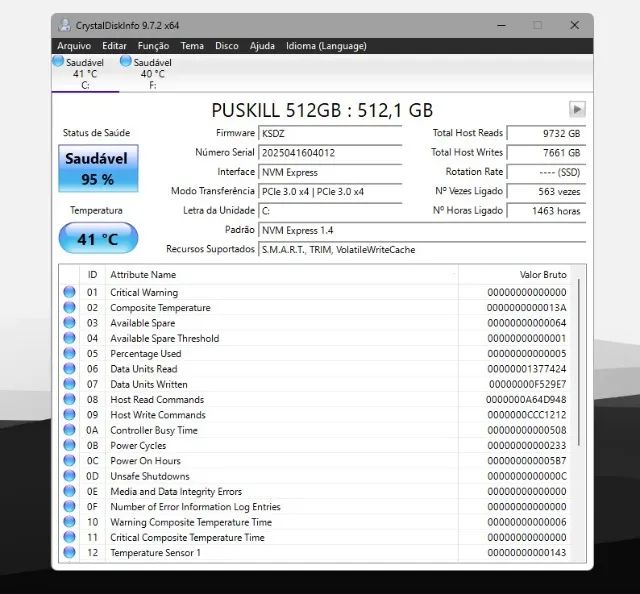The height and width of the screenshot is (594, 640).
Task: Open the Tema menu
Action: point(192,46)
